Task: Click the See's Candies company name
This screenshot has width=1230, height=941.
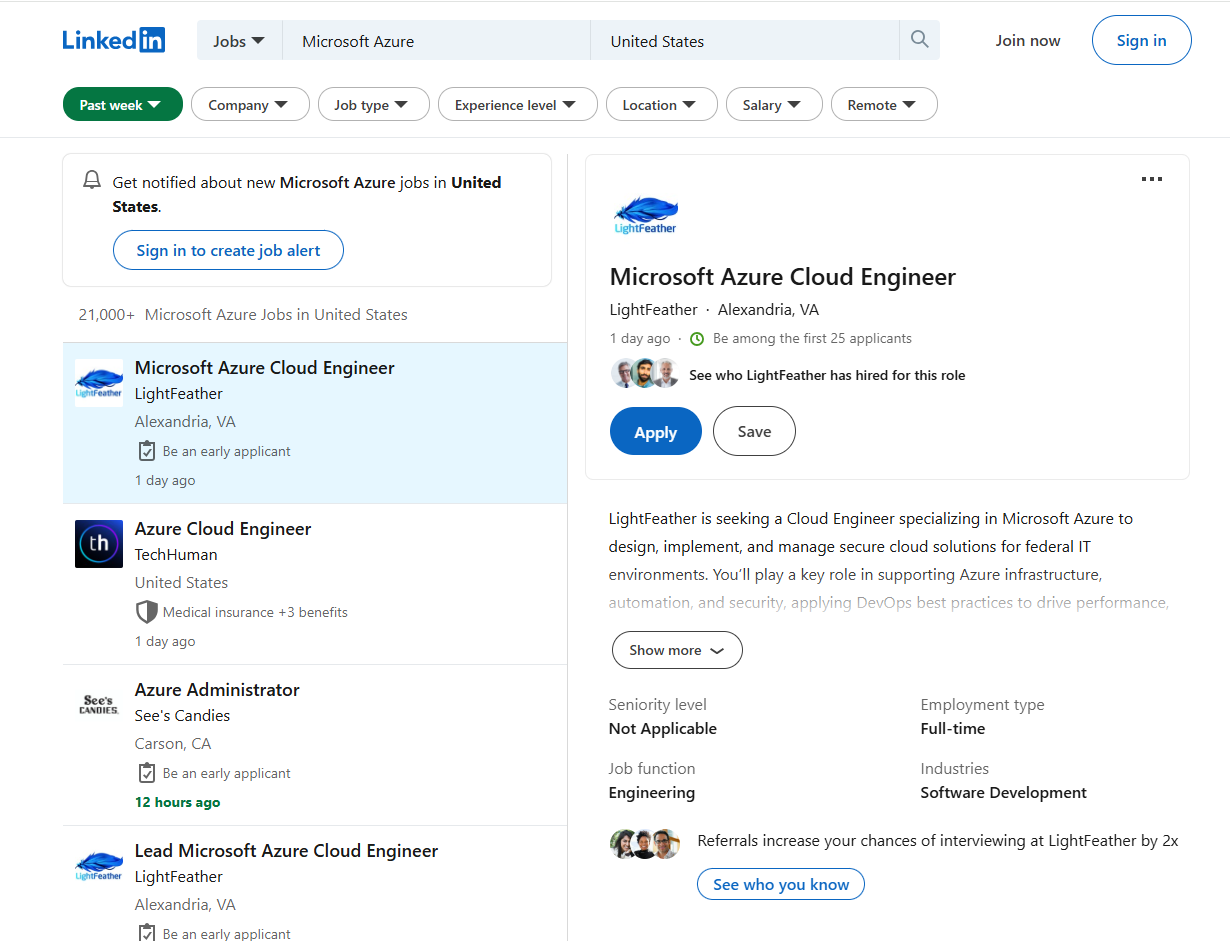Action: (182, 715)
